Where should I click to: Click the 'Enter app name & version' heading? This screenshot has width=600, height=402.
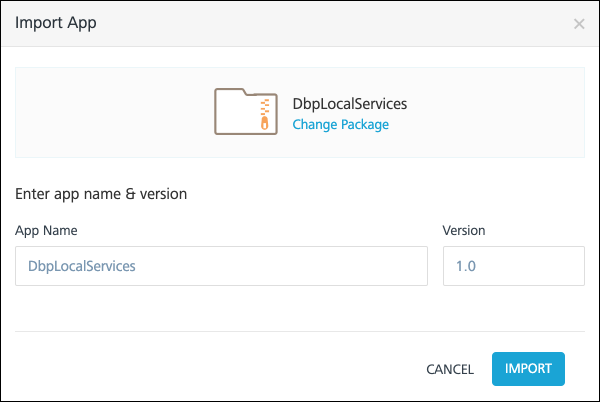101,194
